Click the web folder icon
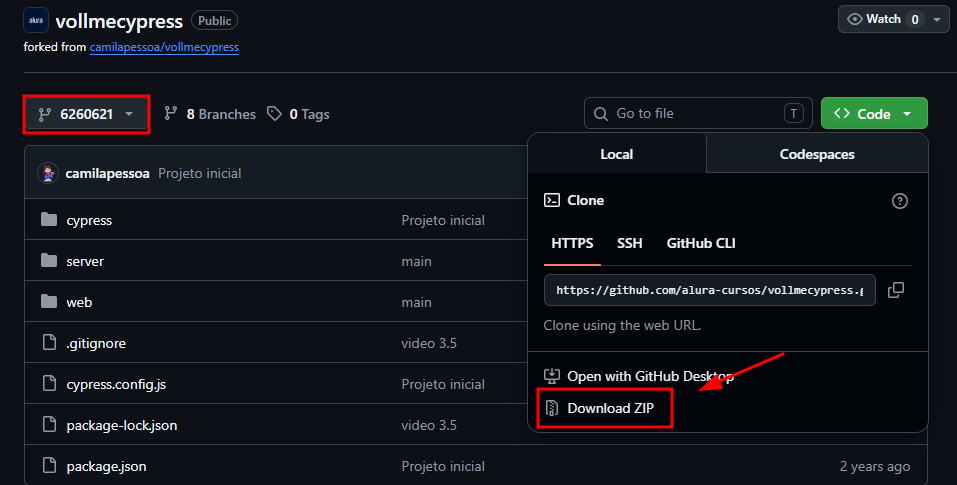This screenshot has width=957, height=485. click(x=49, y=301)
